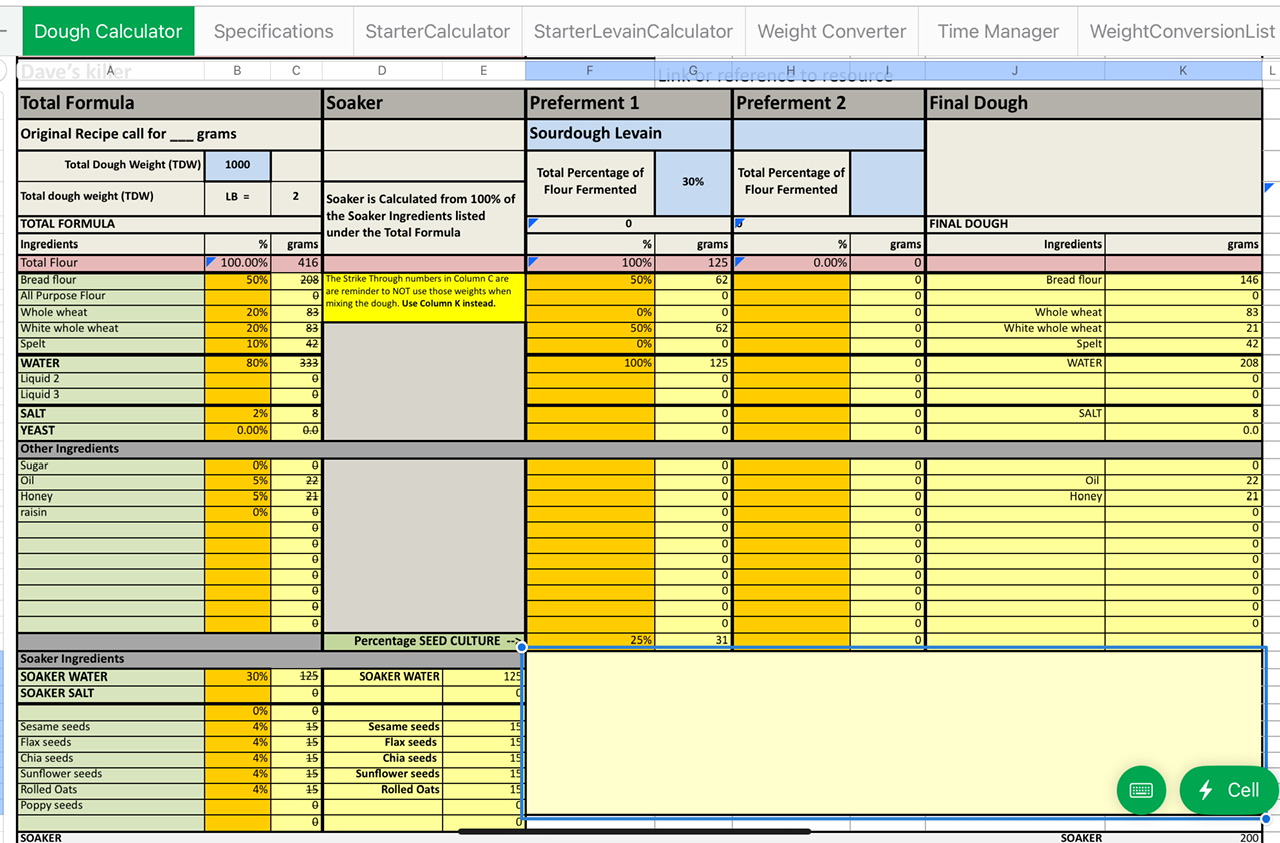This screenshot has width=1280, height=843.
Task: Click 'Total Flour' row label
Action: pyautogui.click(x=111, y=263)
